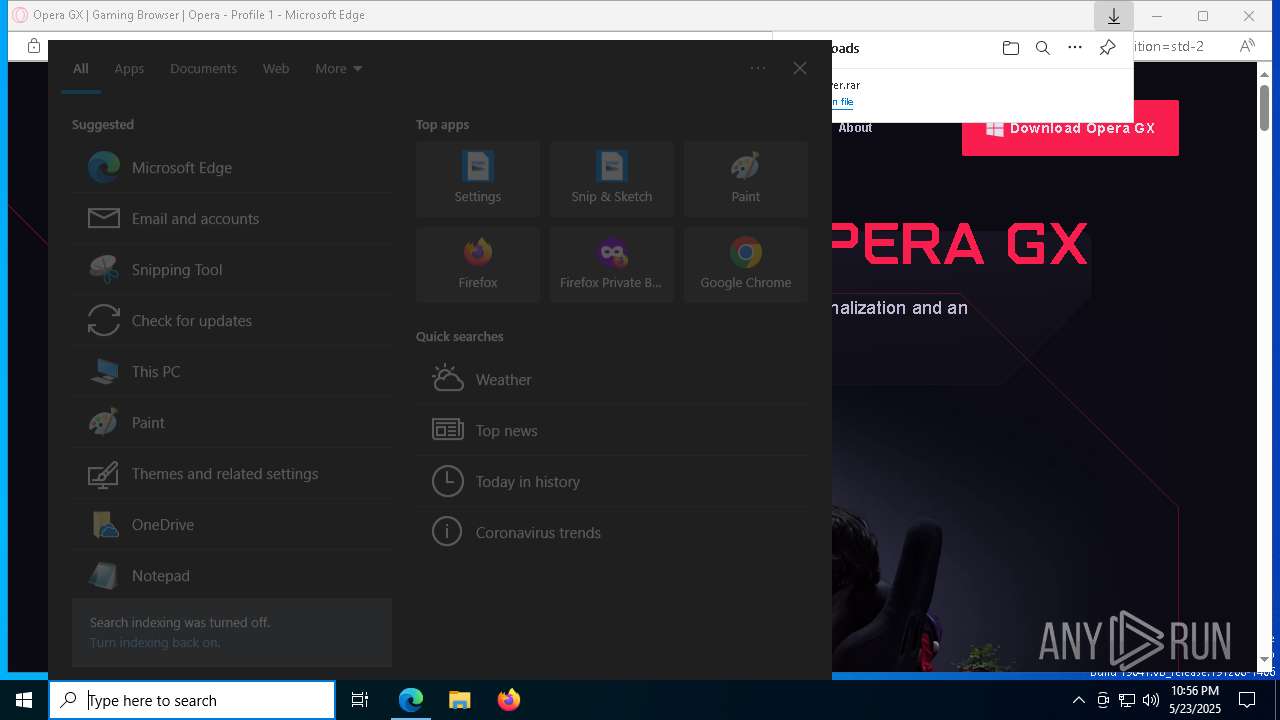This screenshot has height=720, width=1280.
Task: Open more options in Downloads popup
Action: click(1075, 48)
